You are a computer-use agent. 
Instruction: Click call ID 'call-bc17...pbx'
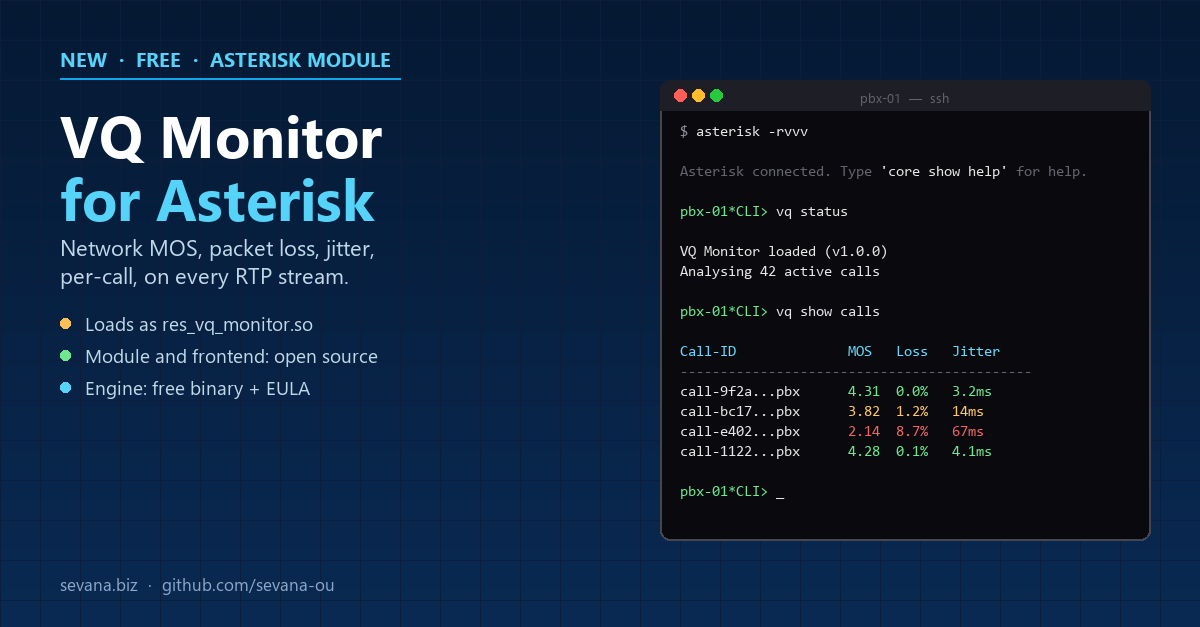pos(740,411)
